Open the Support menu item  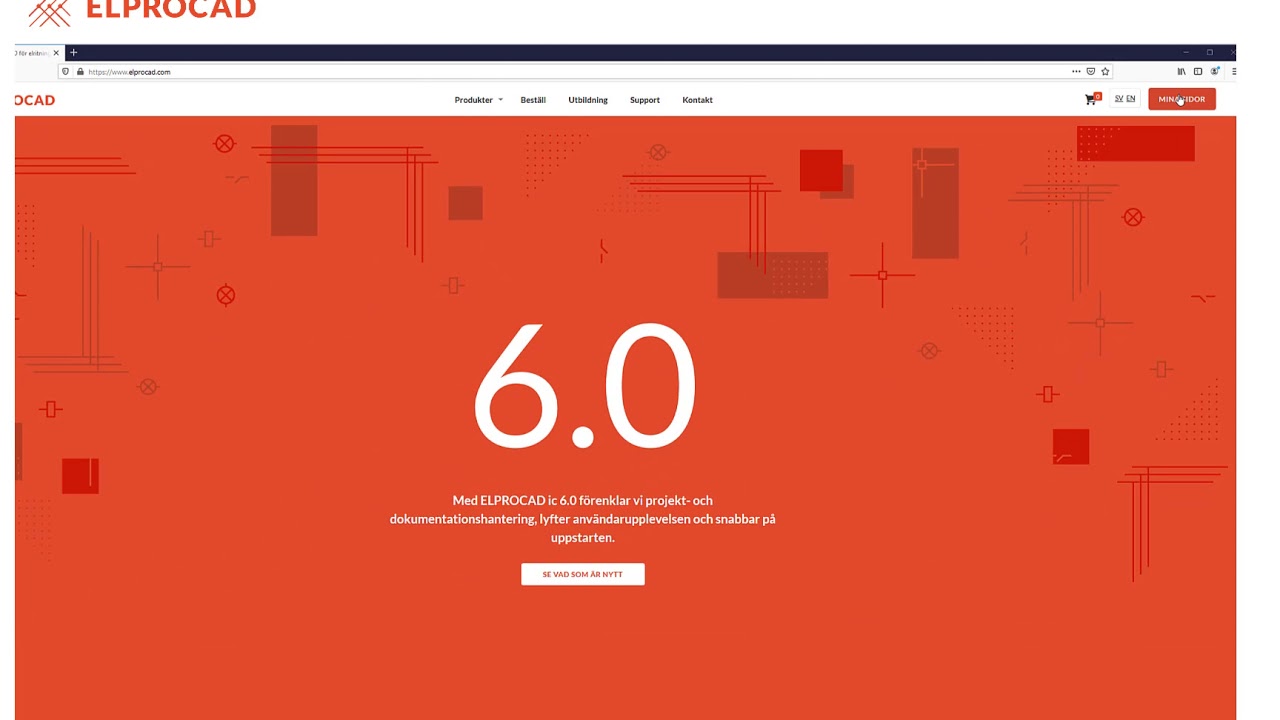645,100
